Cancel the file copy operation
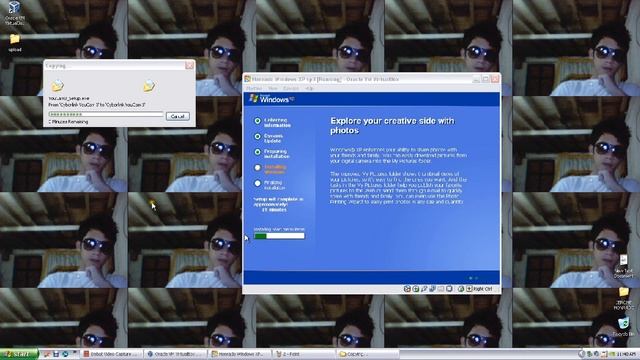The width and height of the screenshot is (640, 360). tap(178, 116)
